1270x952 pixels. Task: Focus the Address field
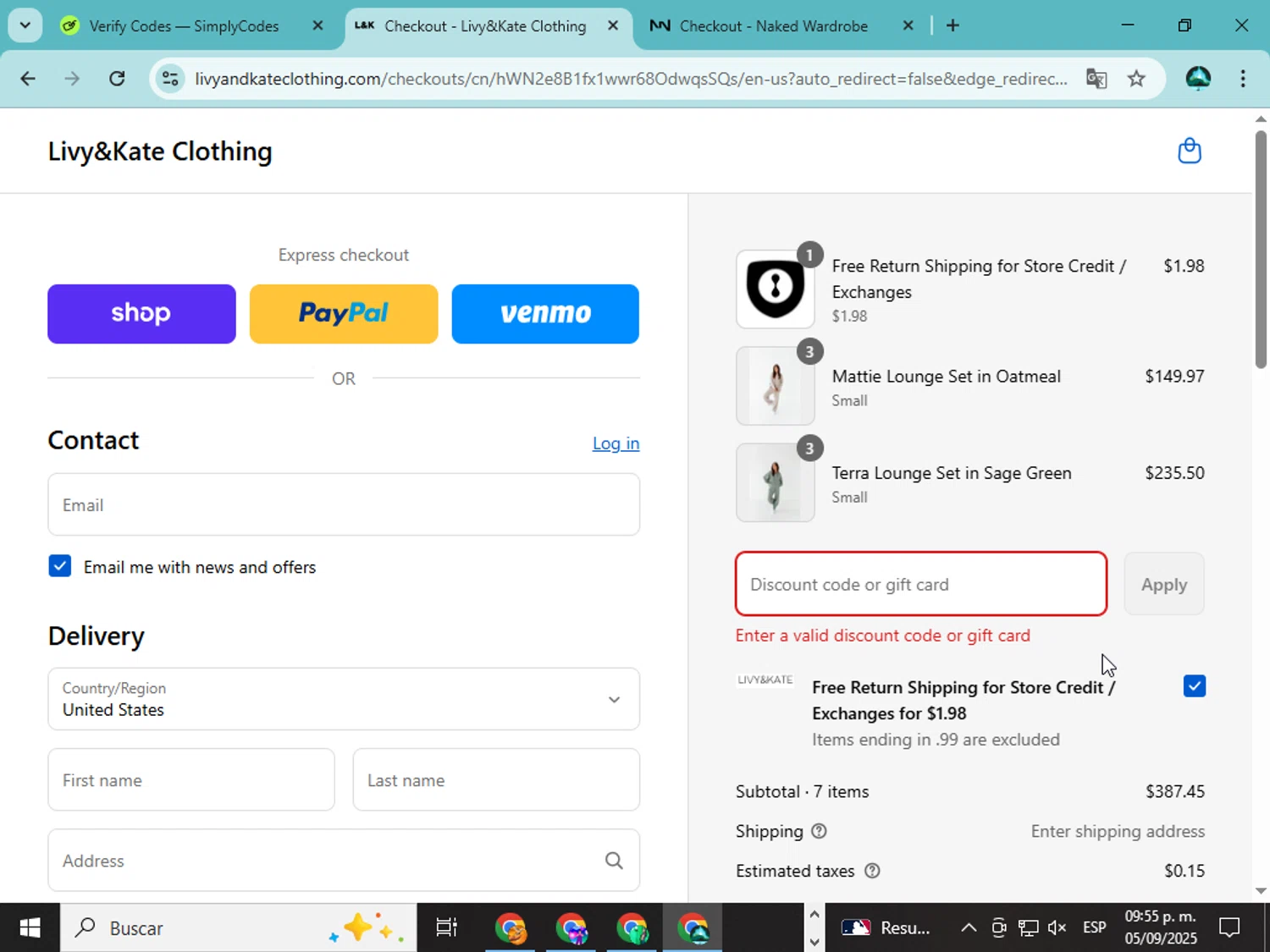point(344,861)
